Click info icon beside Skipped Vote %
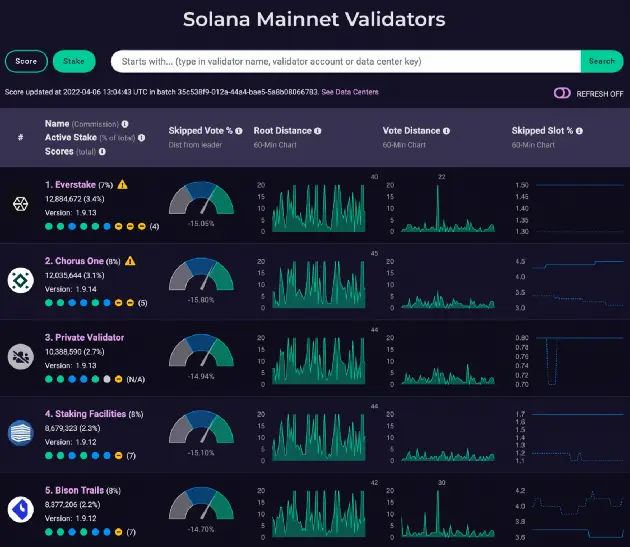 click(239, 131)
